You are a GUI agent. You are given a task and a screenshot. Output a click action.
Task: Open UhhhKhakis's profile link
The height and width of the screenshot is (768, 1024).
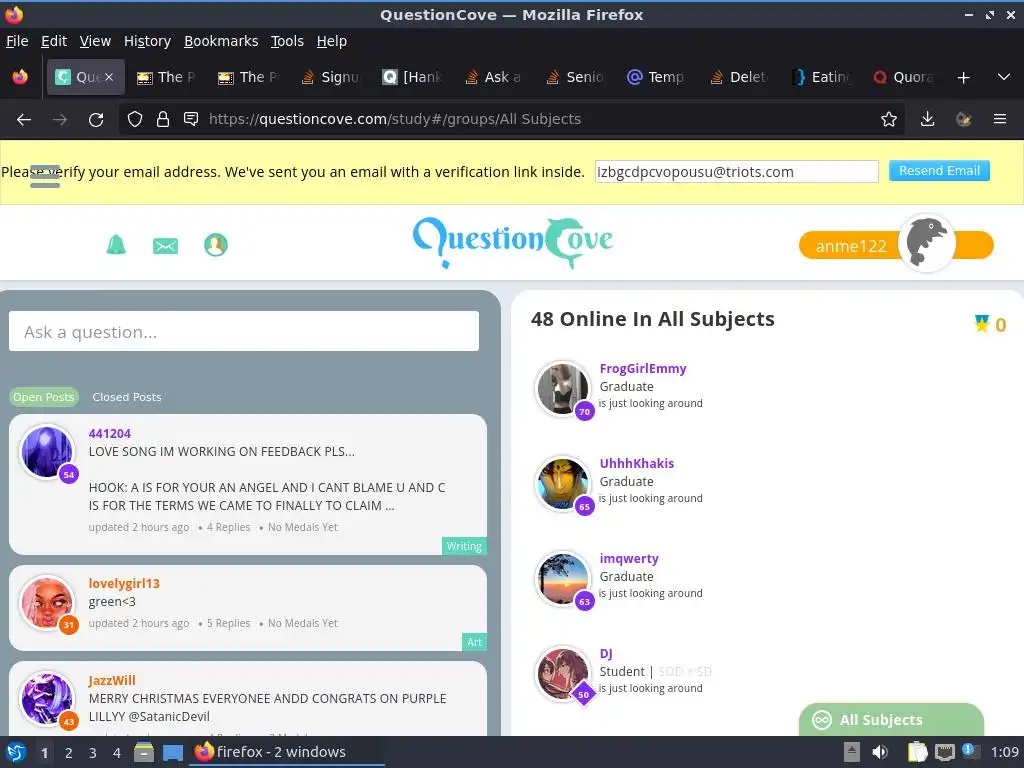coord(637,463)
